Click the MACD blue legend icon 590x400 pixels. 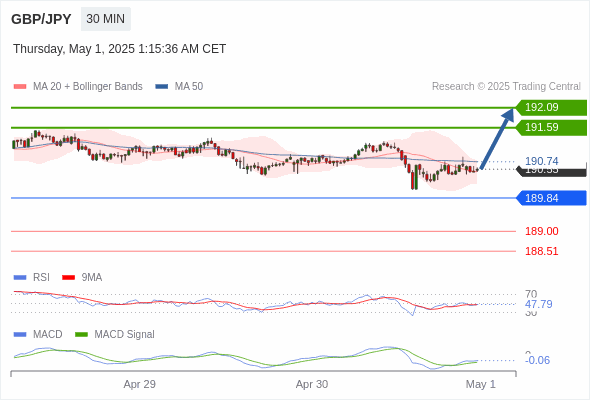pos(20,335)
